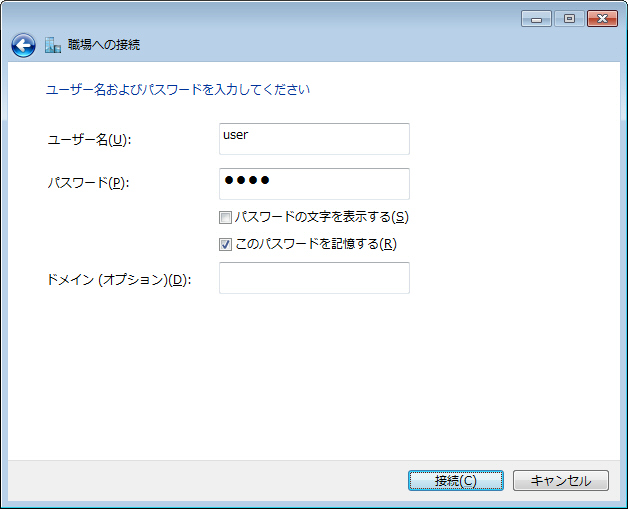Viewport: 628px width, 509px height.
Task: Close the 職場への接続 dialog
Action: click(x=602, y=19)
